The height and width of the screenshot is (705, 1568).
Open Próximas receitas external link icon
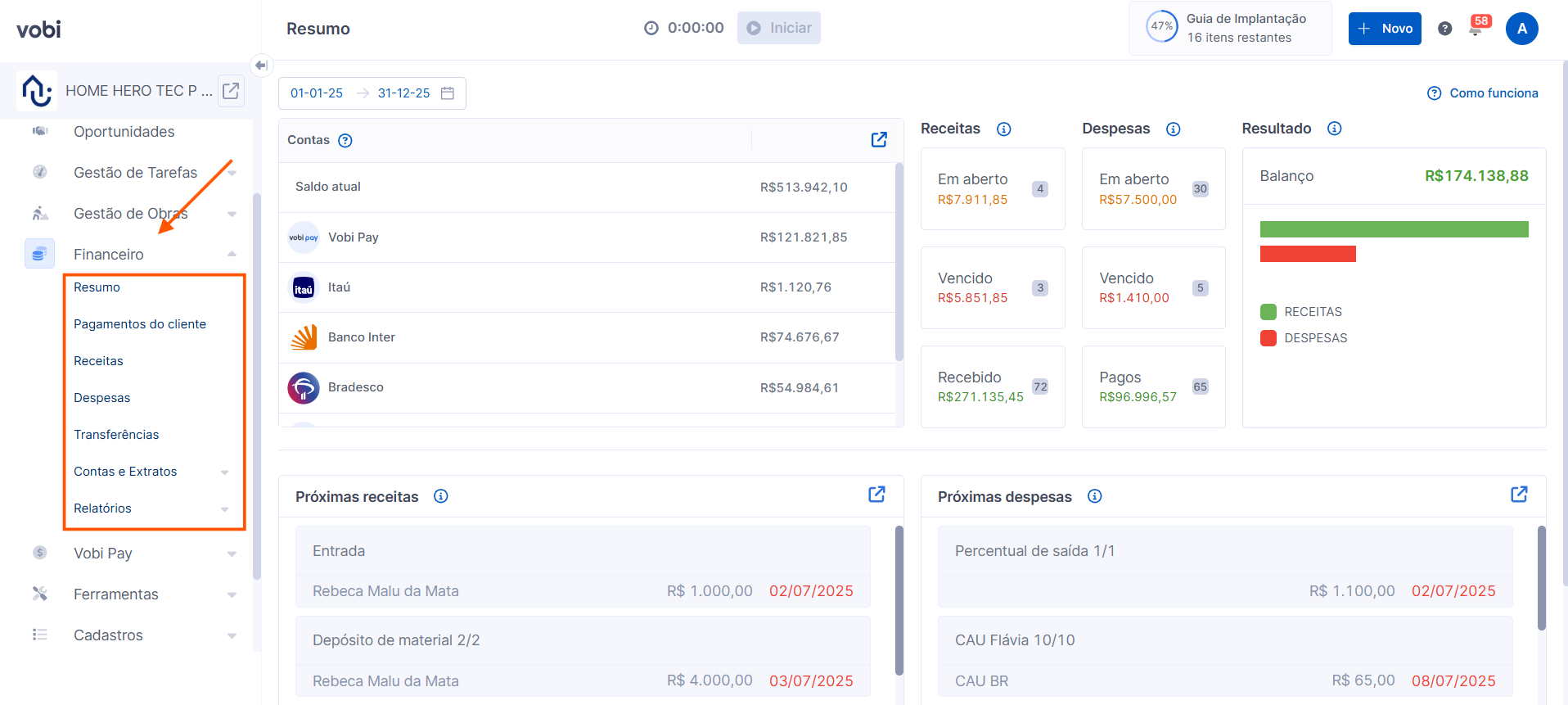pos(876,494)
